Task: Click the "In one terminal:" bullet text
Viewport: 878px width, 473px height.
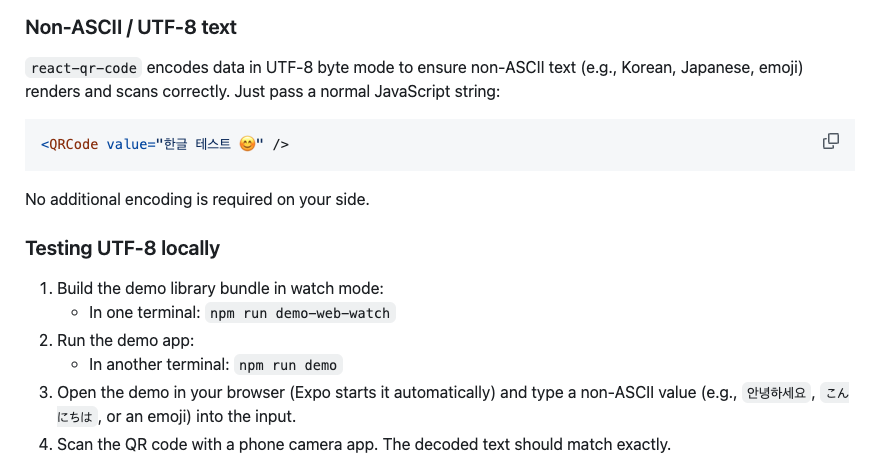Action: [x=145, y=313]
